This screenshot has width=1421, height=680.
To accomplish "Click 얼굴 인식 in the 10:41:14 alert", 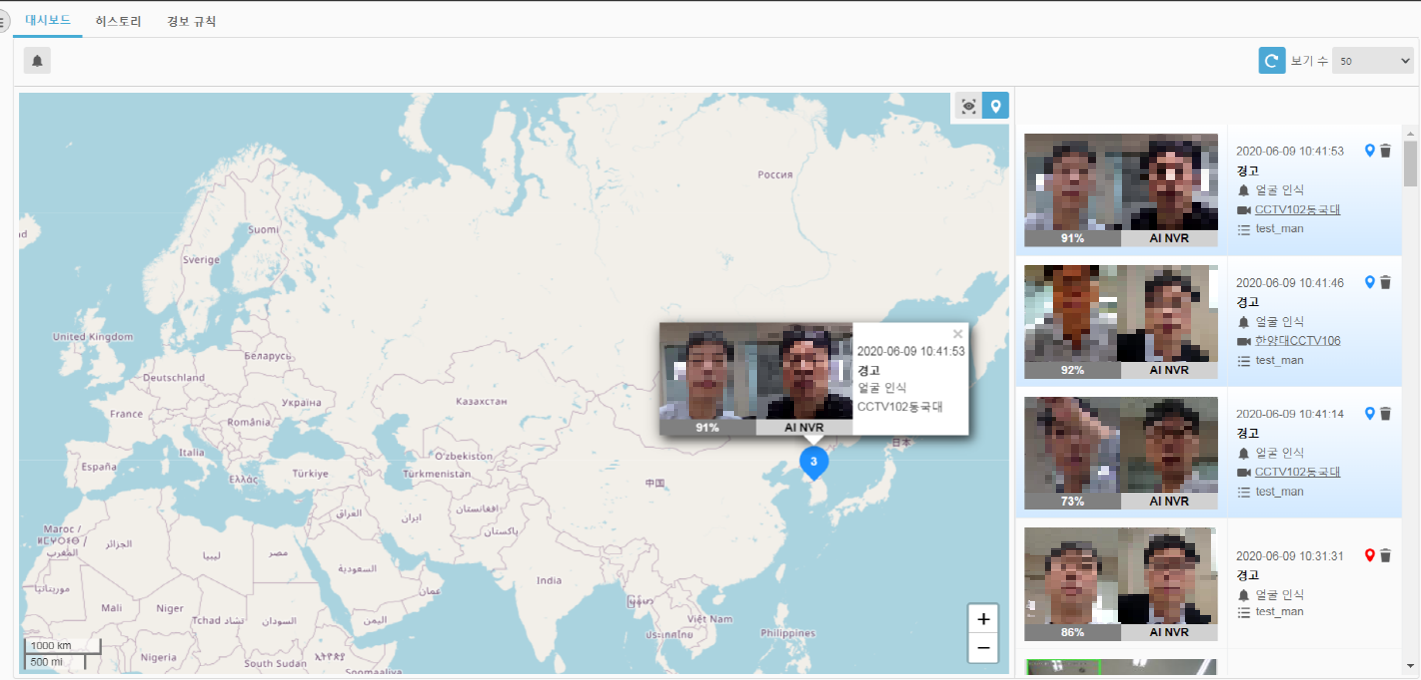I will point(1280,453).
